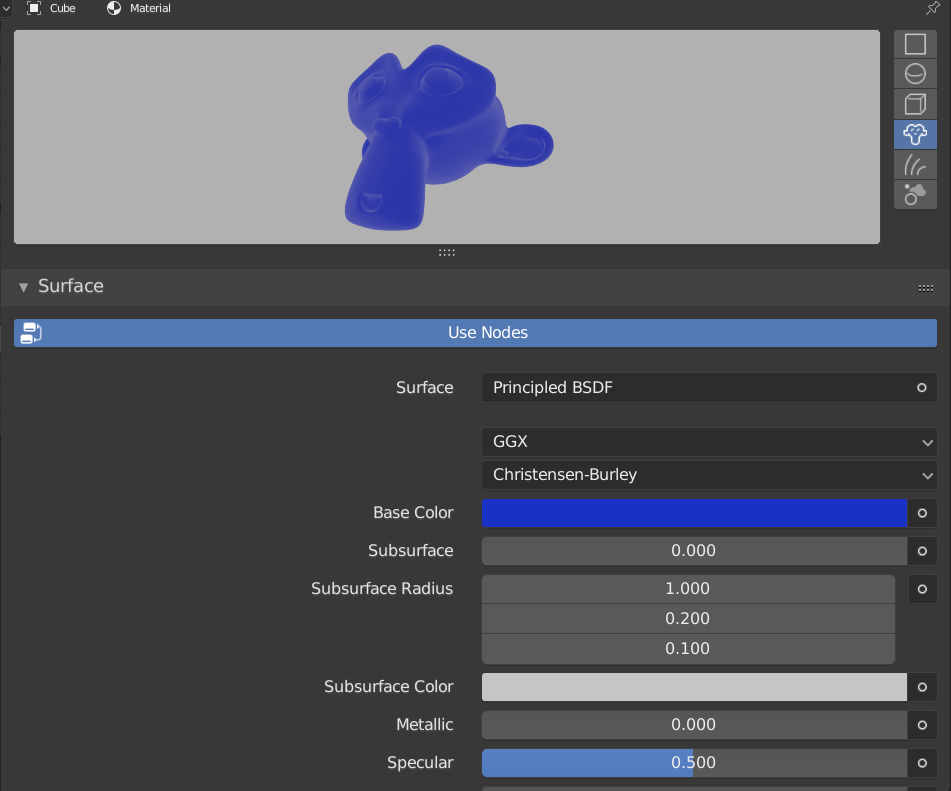Click the Specular 0.500 slider

pos(694,763)
